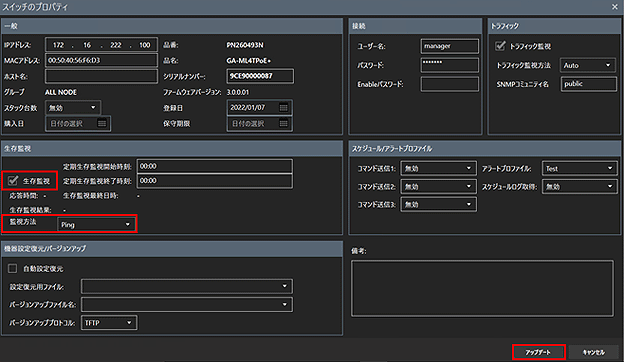Toggle the トラフィック監視 checkbox
This screenshot has height=362, width=624.
coord(500,46)
